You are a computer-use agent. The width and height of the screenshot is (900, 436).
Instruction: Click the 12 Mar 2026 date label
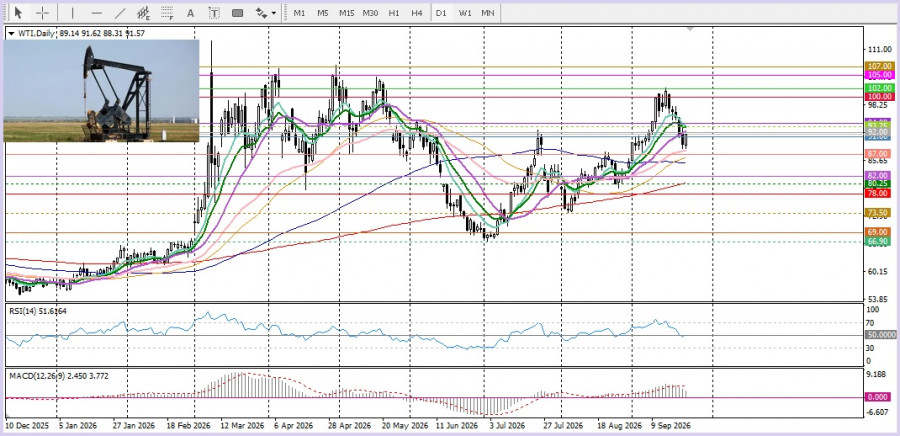click(241, 426)
